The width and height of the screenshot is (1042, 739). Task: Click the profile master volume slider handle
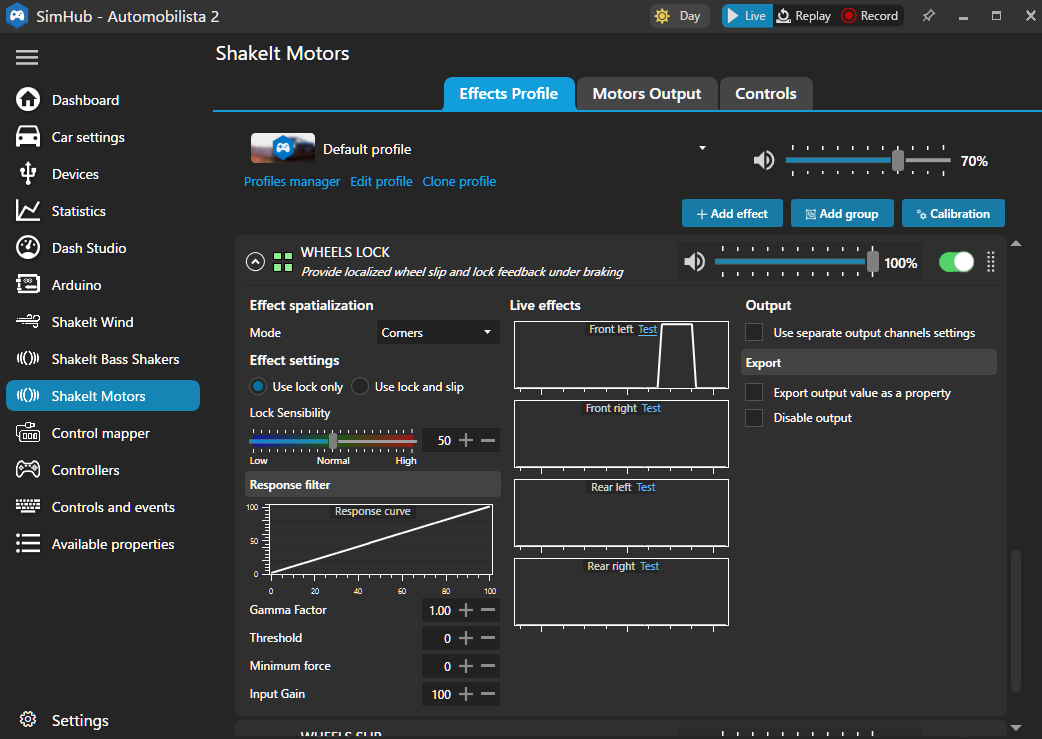[898, 160]
